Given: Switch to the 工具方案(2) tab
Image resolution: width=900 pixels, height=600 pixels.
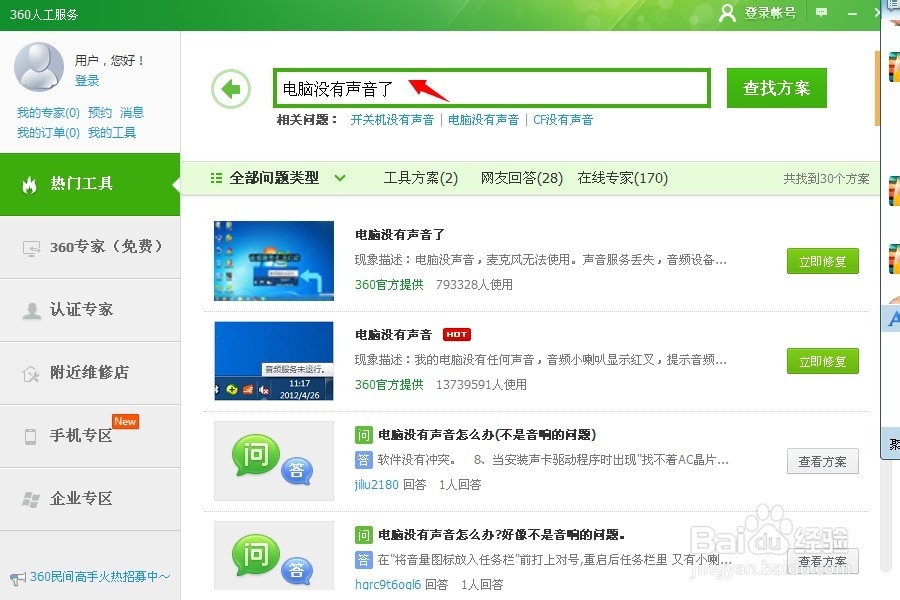Looking at the screenshot, I should click(420, 177).
